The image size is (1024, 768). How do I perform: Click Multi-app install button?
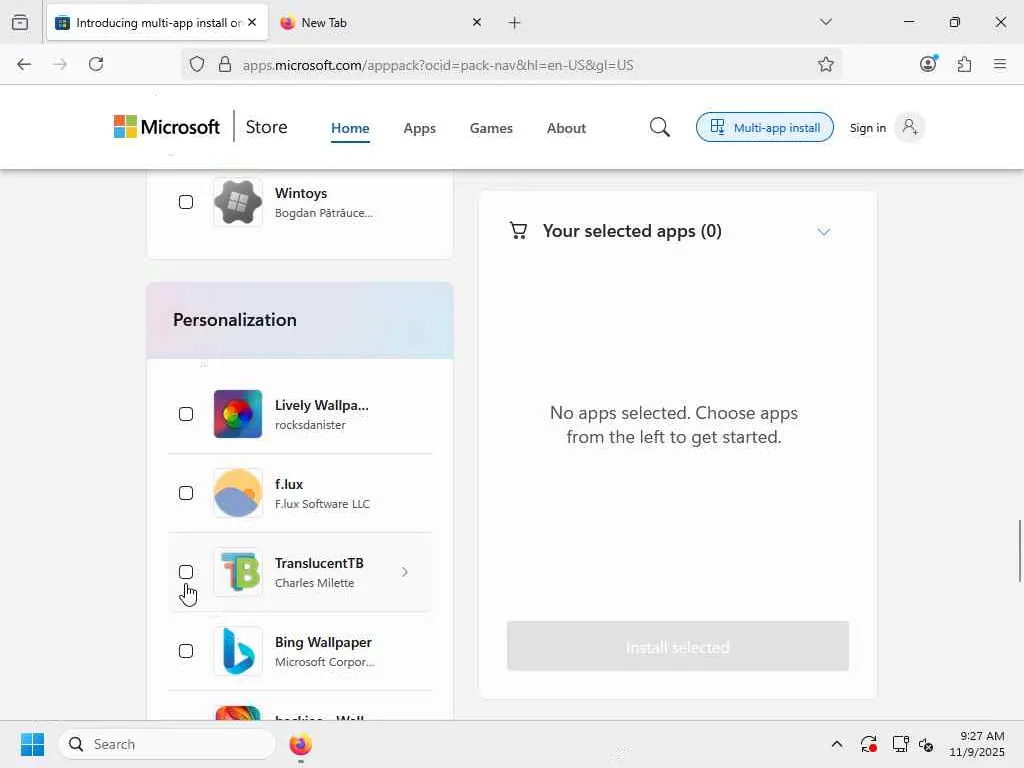pyautogui.click(x=765, y=127)
